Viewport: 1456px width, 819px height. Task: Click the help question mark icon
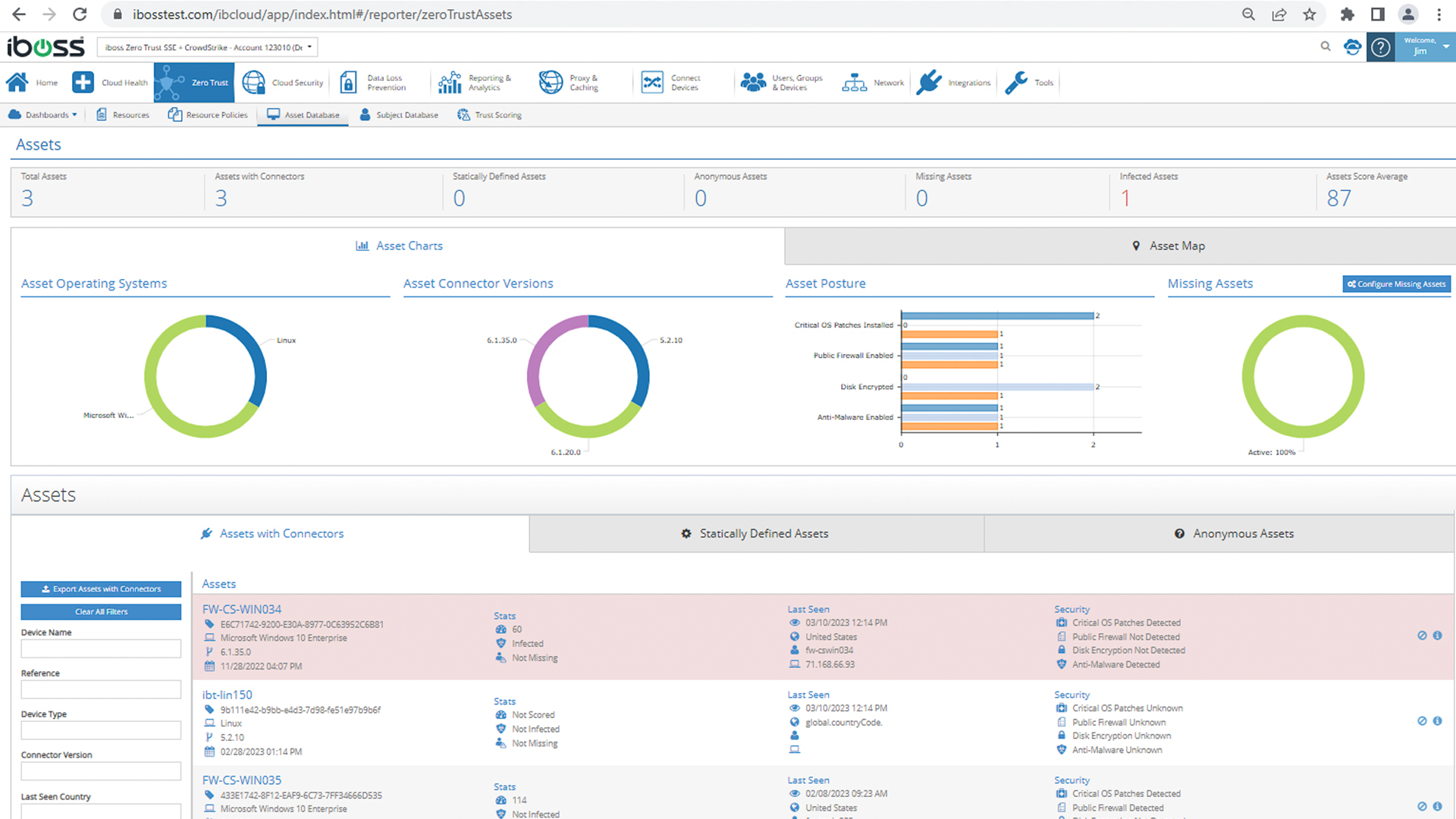pos(1380,48)
